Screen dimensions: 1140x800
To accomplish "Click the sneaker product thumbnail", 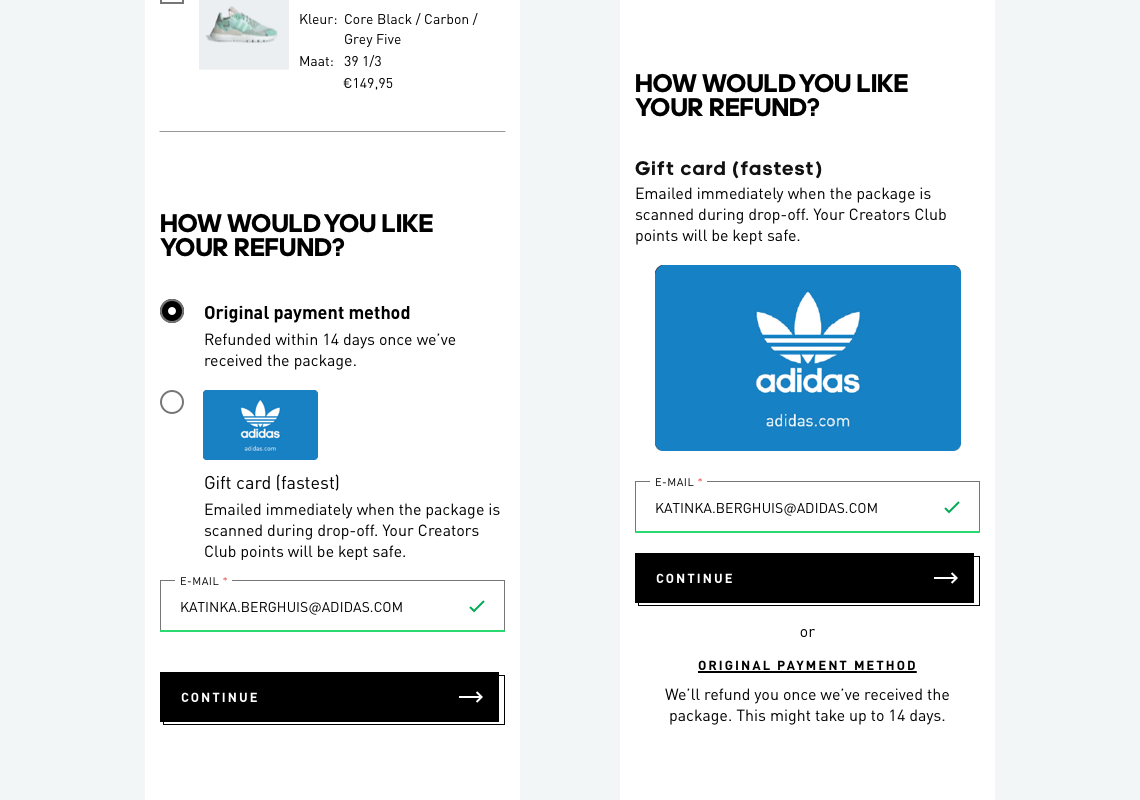I will 244,34.
